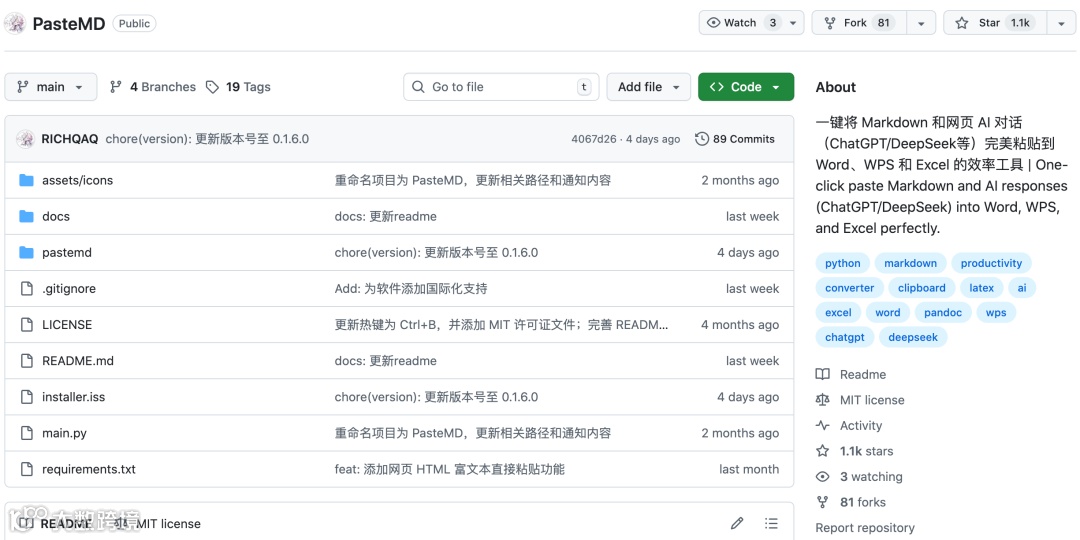Click the PasteMD repository avatar icon
The width and height of the screenshot is (1080, 540).
point(15,23)
